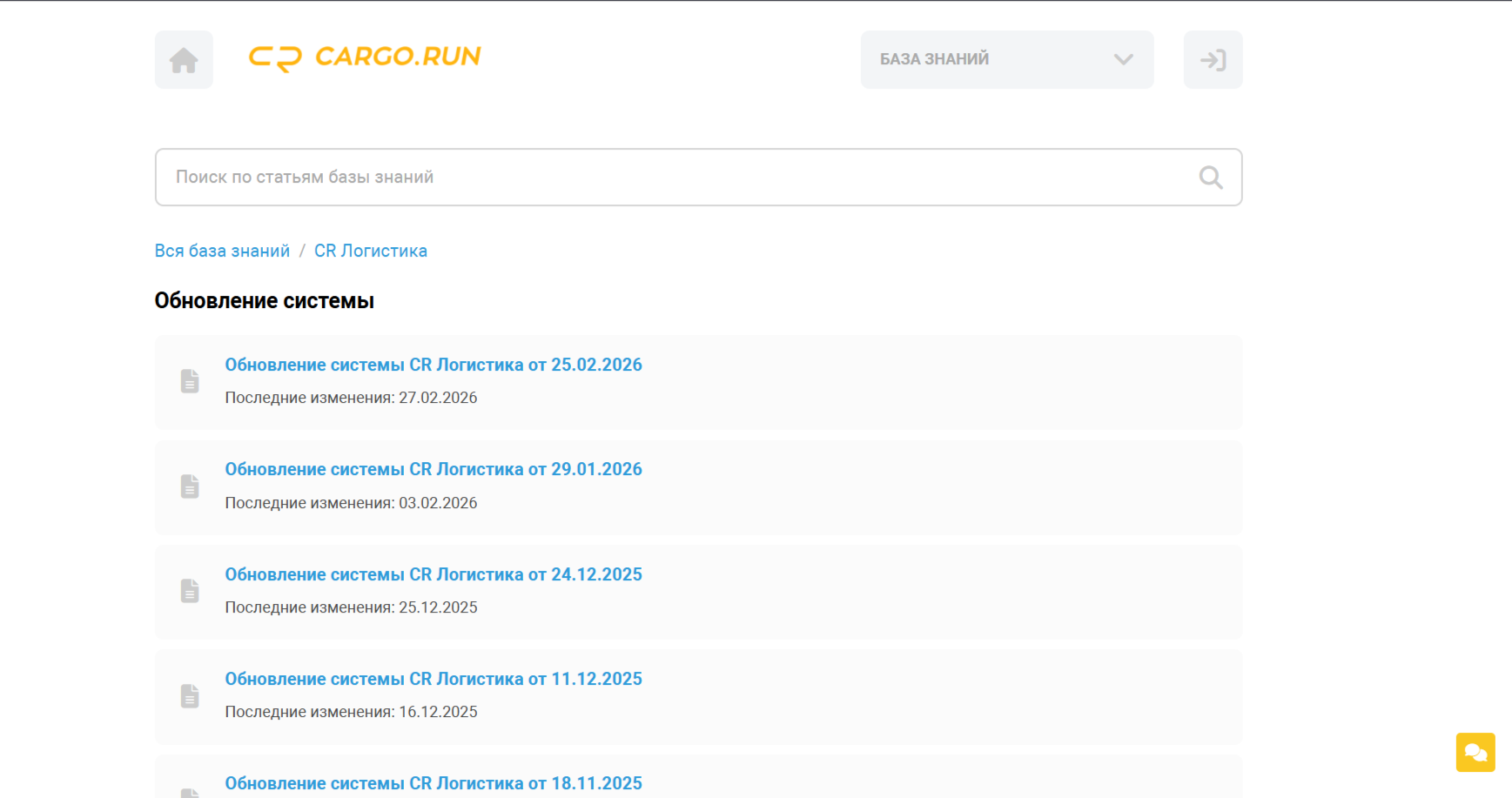This screenshot has width=1512, height=798.
Task: Click document icon beside 11.12.2025 article
Action: coord(190,696)
